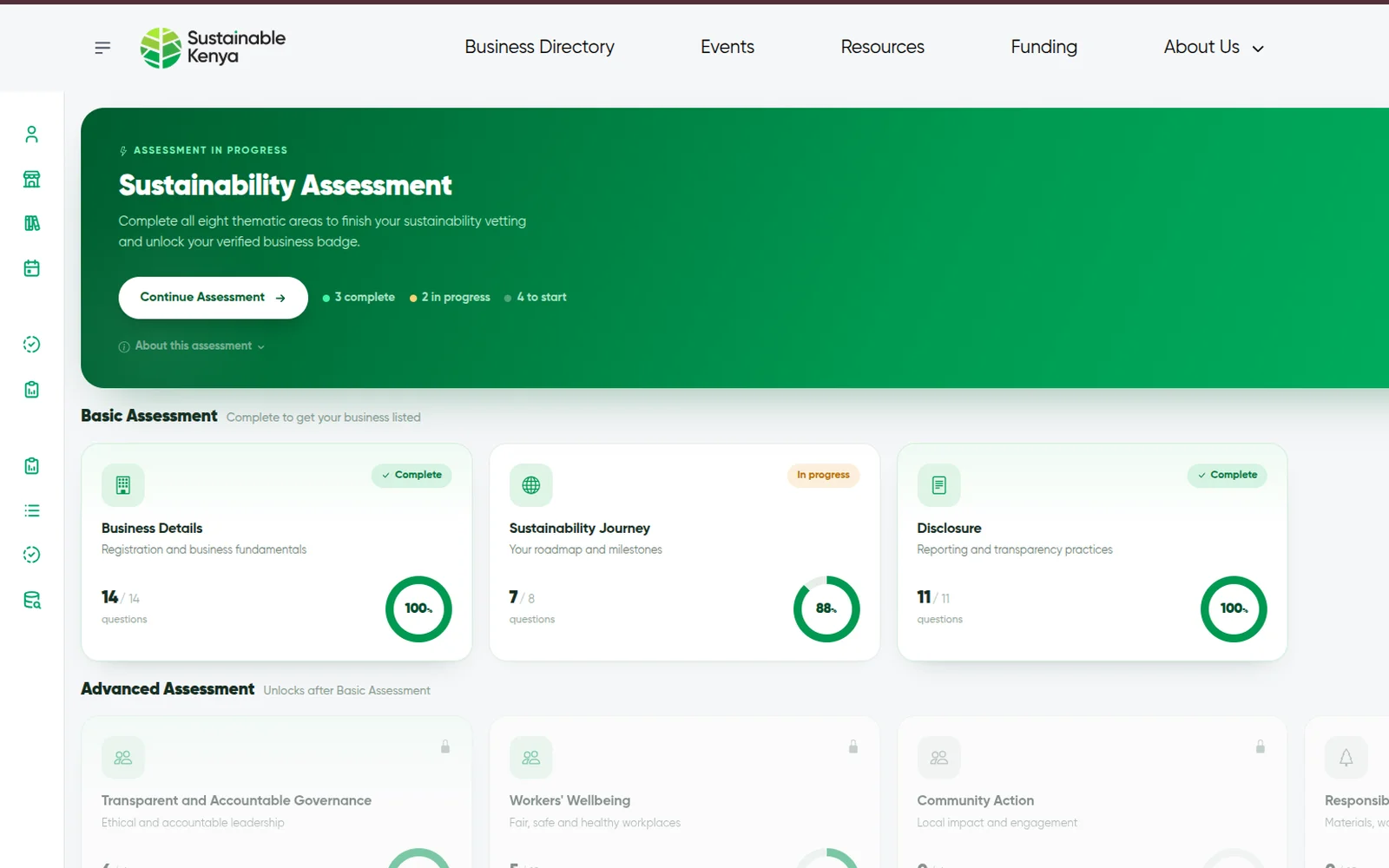Click the lock icon on Governance card
1389x868 pixels.
coord(445,746)
